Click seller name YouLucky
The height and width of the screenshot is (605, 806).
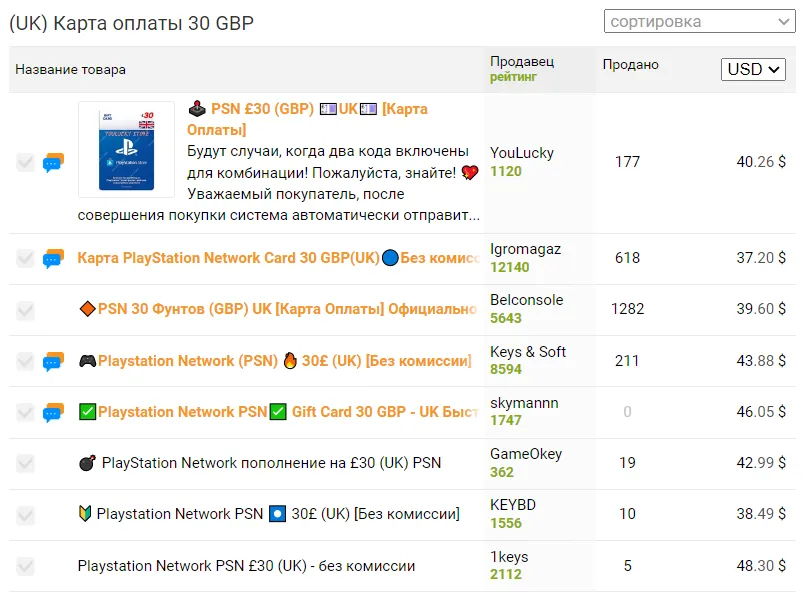[522, 153]
